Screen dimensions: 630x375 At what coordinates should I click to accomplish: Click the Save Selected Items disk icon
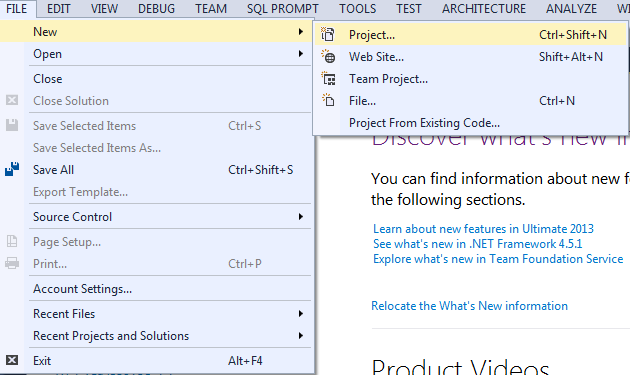pyautogui.click(x=12, y=125)
